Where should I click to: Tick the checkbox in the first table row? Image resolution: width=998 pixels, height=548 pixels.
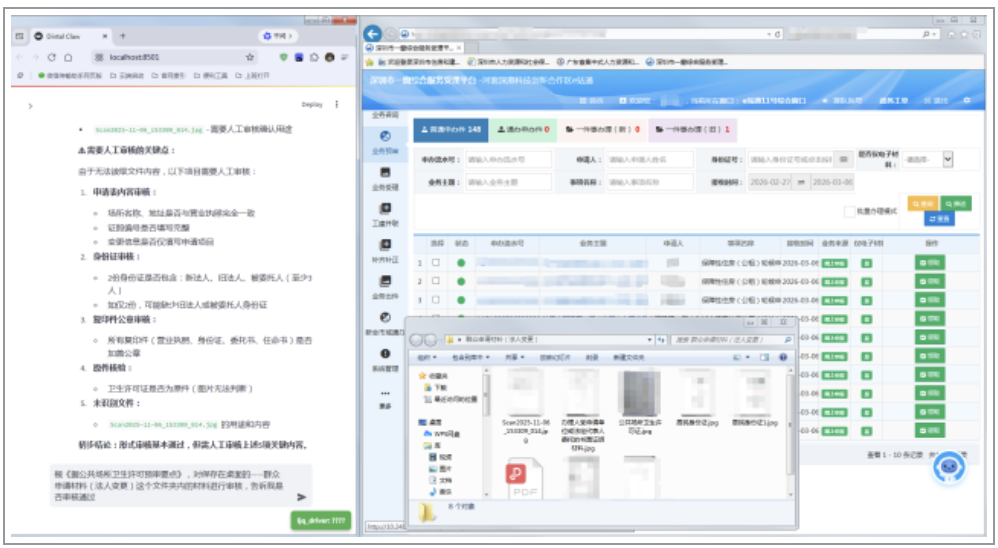435,263
